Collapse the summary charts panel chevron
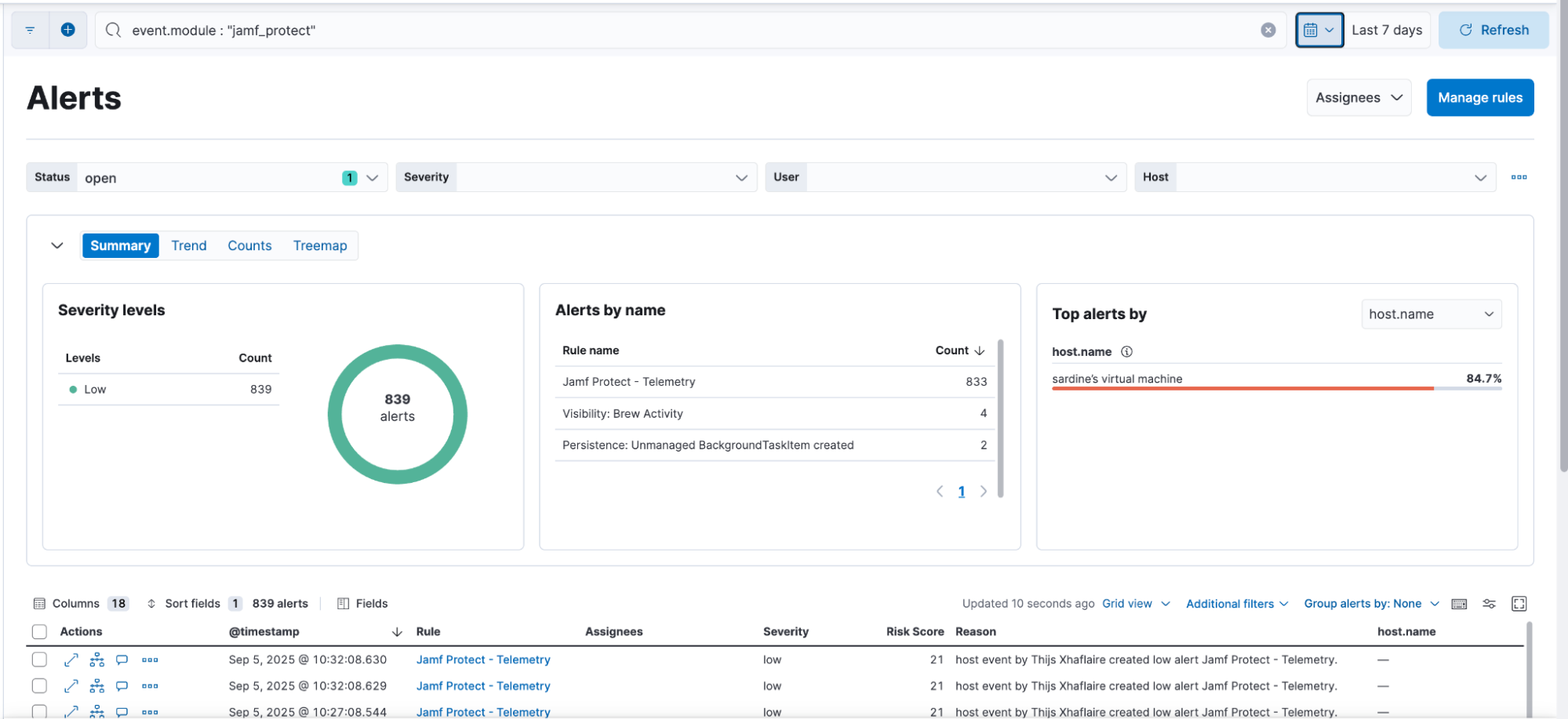Viewport: 1568px width, 719px height. [x=57, y=245]
